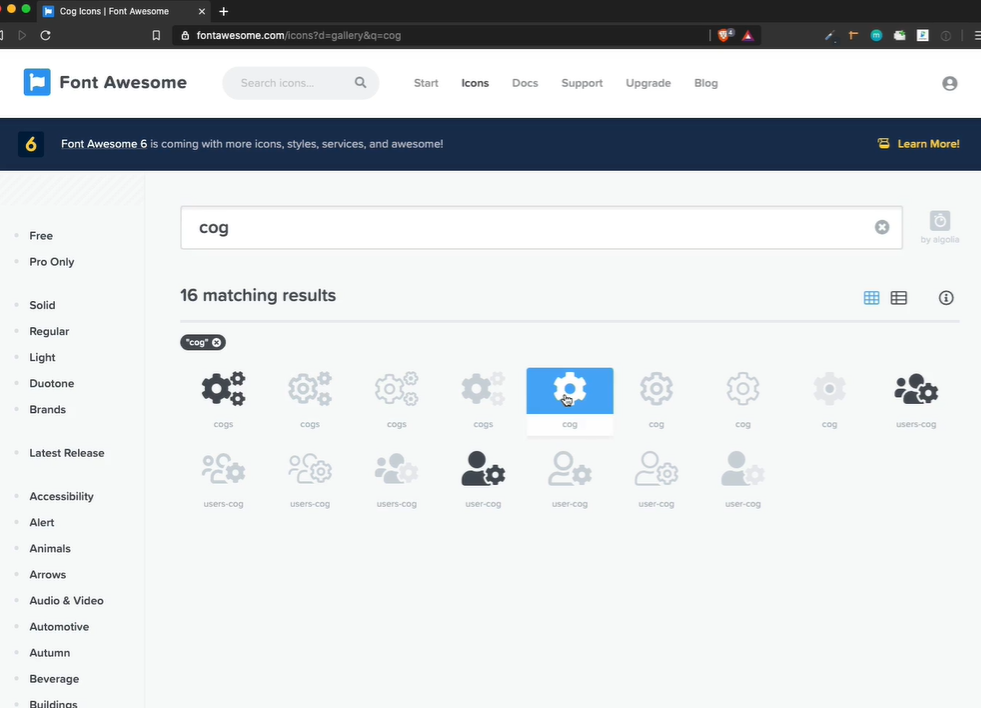Filter by Free icons
Image resolution: width=981 pixels, height=708 pixels.
click(x=41, y=236)
